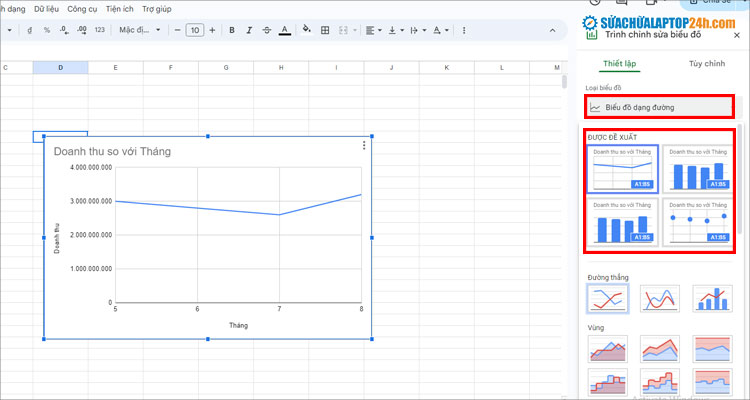This screenshot has width=750, height=400.
Task: Toggle bold formatting in toolbar
Action: (x=232, y=31)
